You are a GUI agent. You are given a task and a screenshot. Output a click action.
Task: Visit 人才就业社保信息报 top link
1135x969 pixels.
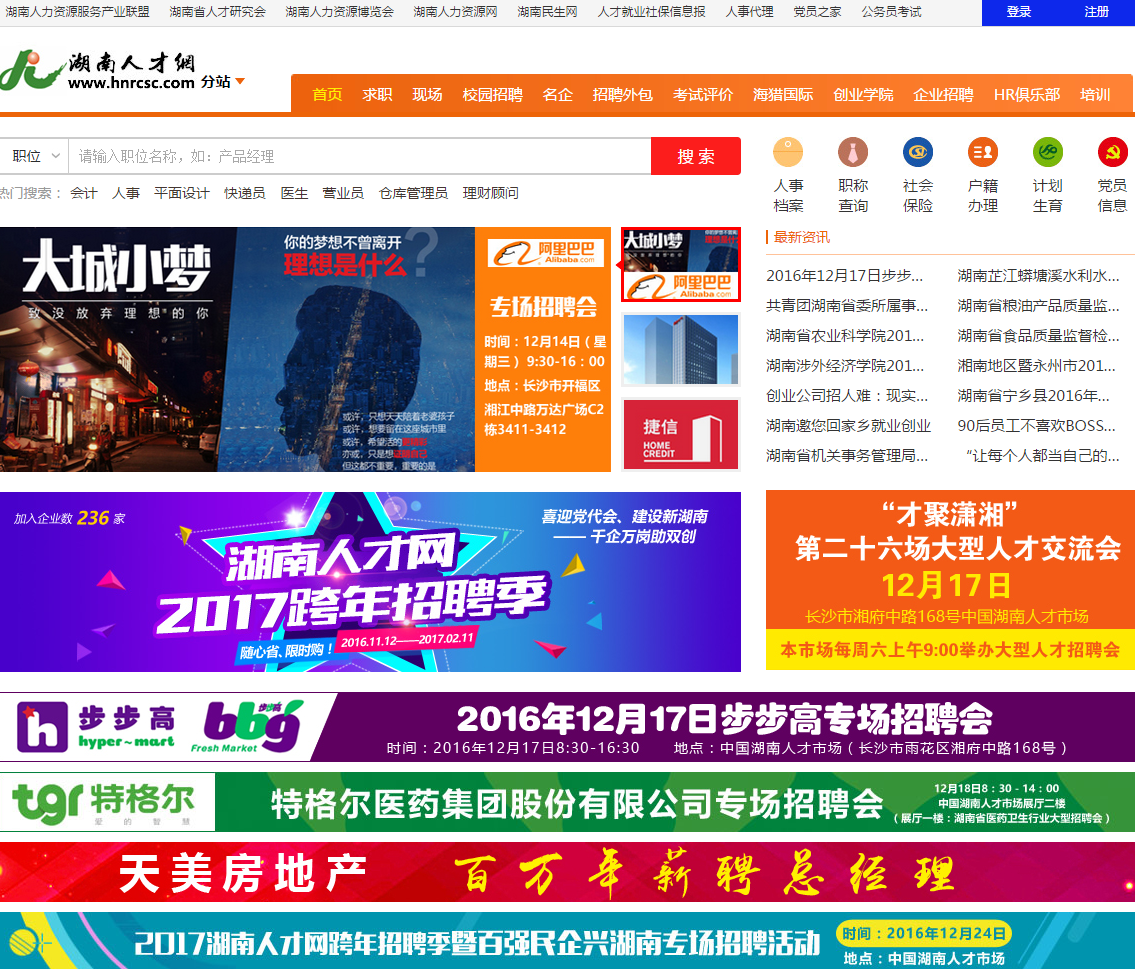[x=651, y=12]
